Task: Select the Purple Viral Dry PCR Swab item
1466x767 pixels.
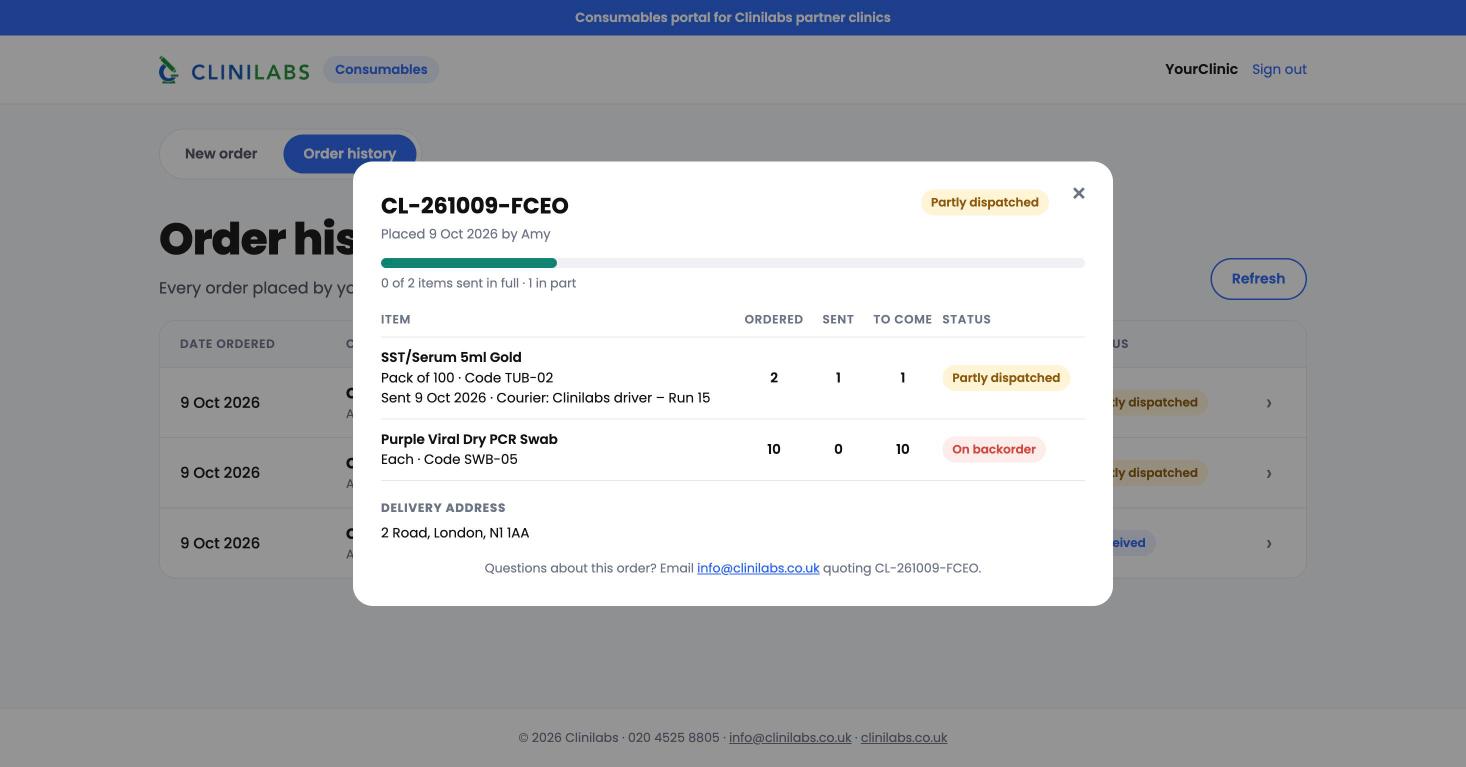Action: (x=469, y=440)
